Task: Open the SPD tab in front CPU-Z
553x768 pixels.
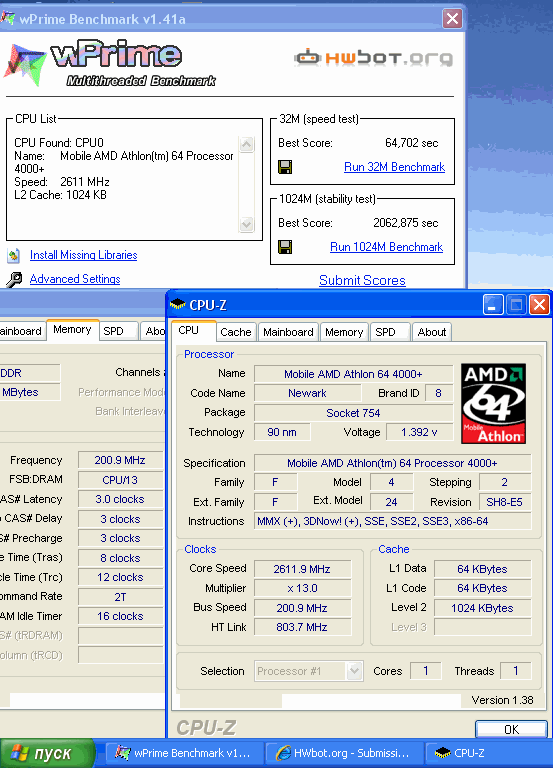Action: [x=390, y=332]
